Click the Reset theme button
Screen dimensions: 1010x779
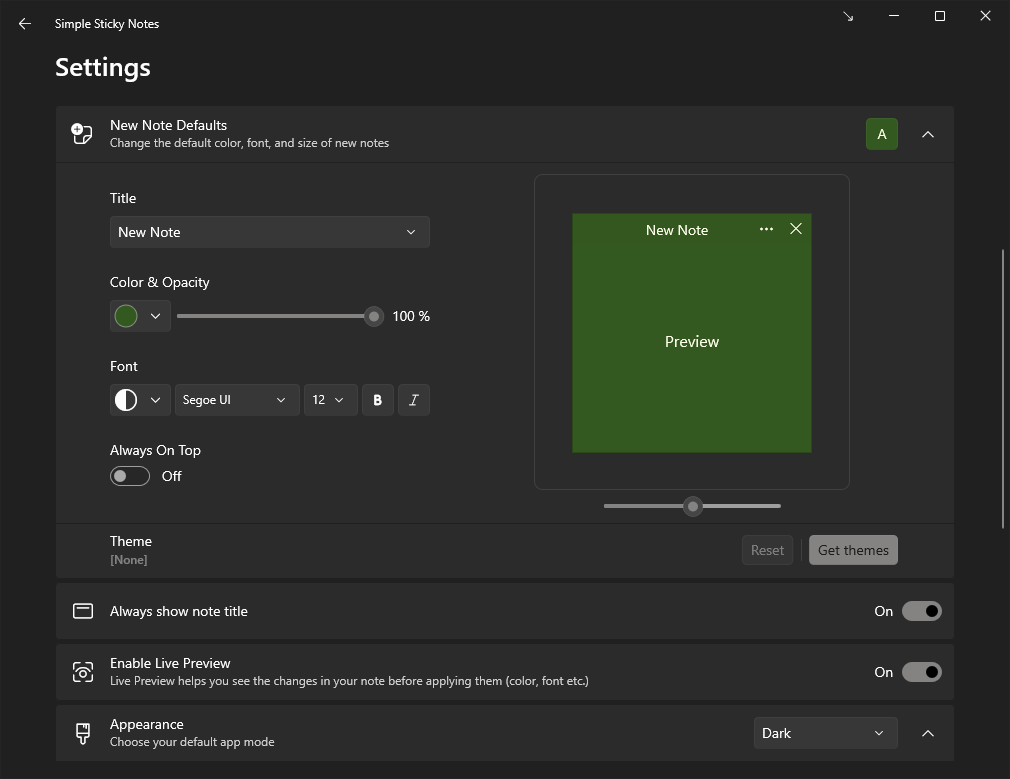pyautogui.click(x=767, y=550)
